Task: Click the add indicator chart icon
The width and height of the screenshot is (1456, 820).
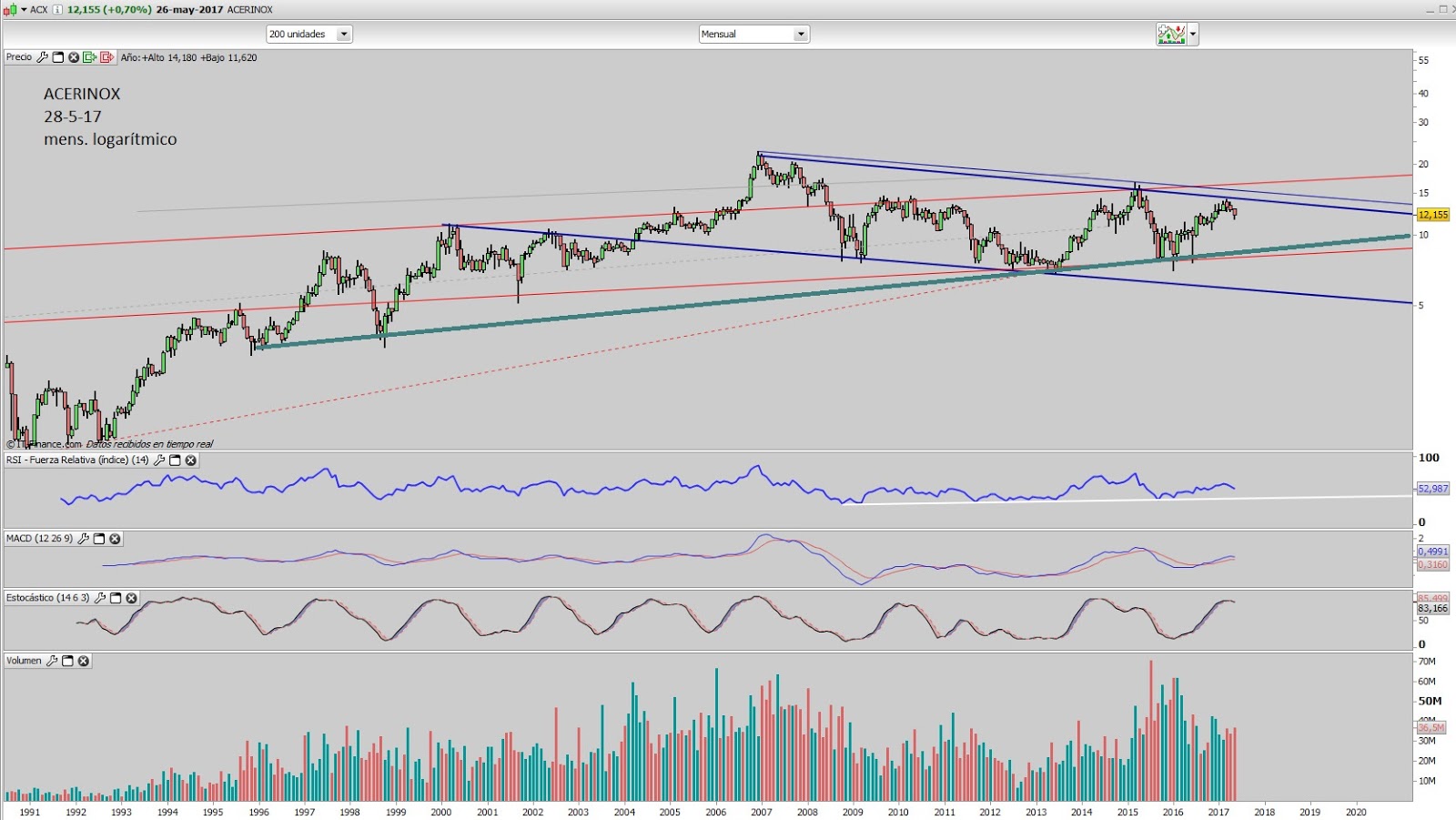Action: tap(1171, 35)
